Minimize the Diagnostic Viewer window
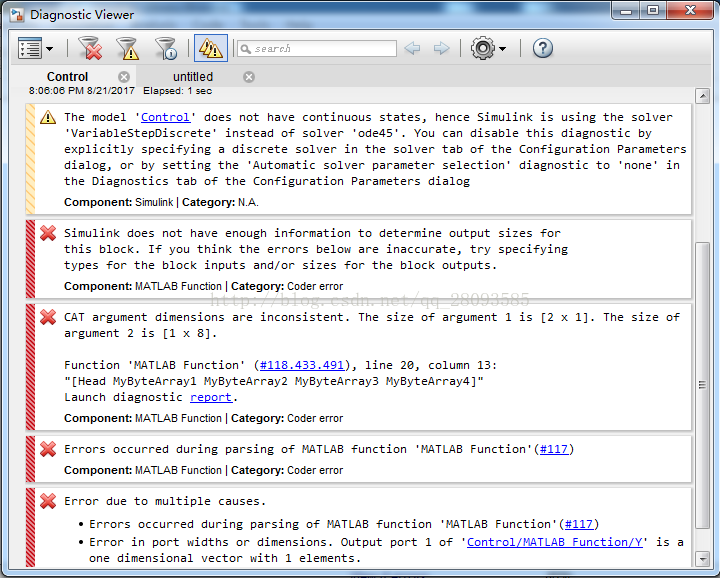This screenshot has height=578, width=720. [626, 11]
